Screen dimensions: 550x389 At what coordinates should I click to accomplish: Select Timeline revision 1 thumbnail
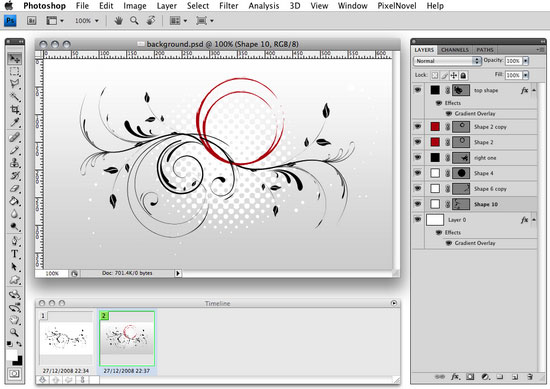[x=66, y=337]
